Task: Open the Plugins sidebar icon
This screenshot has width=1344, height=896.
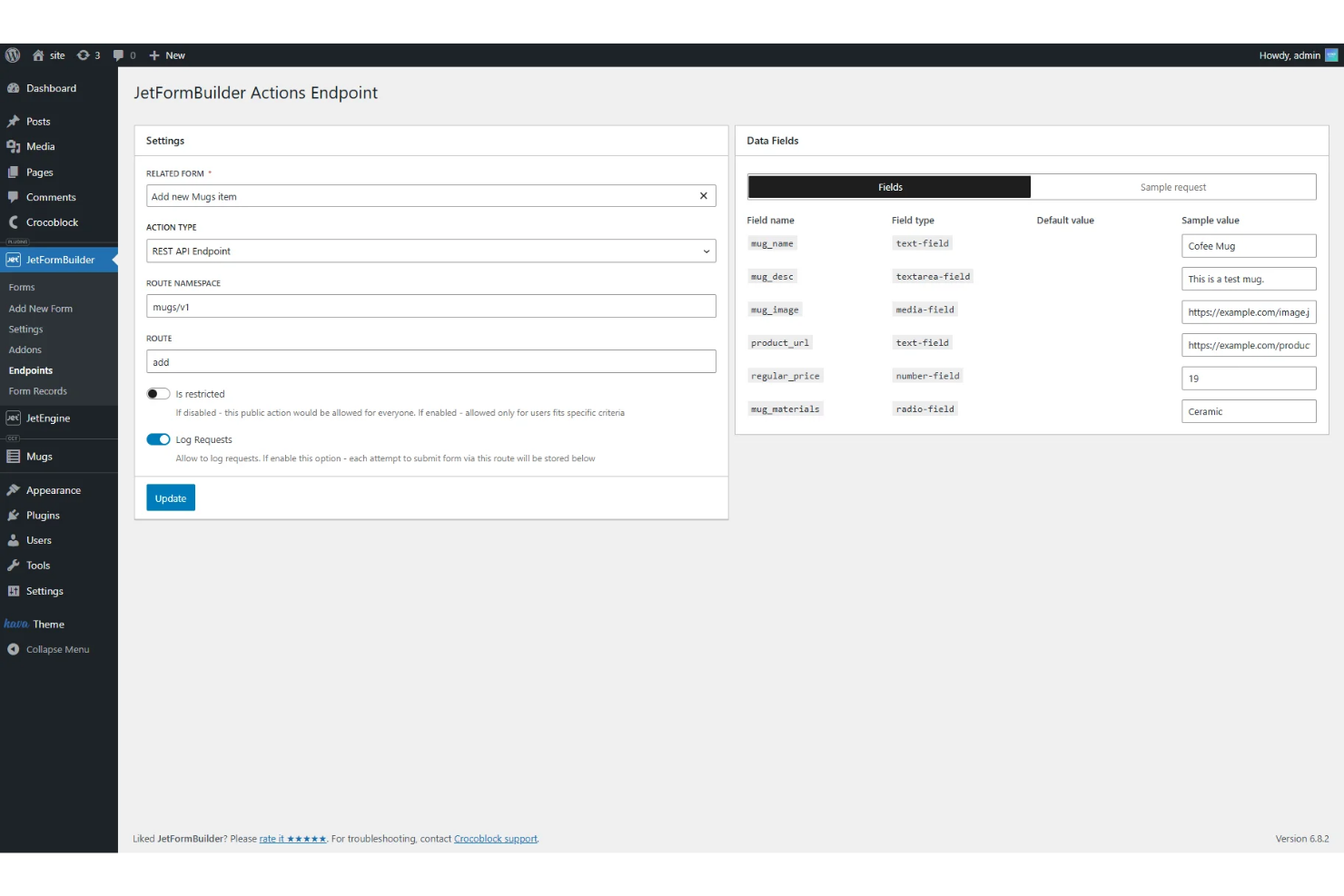Action: (x=15, y=515)
